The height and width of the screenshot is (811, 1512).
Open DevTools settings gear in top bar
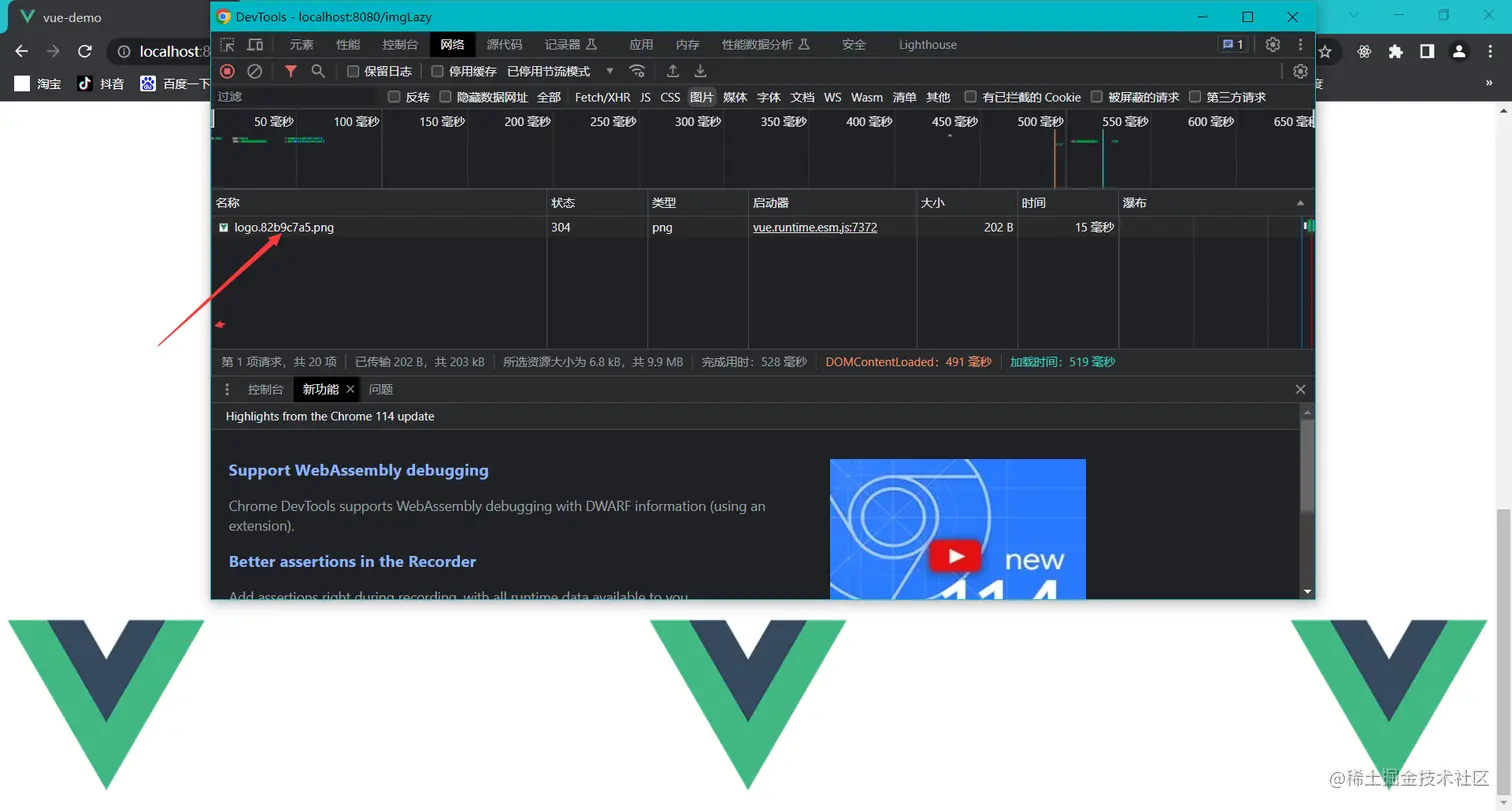tap(1273, 45)
